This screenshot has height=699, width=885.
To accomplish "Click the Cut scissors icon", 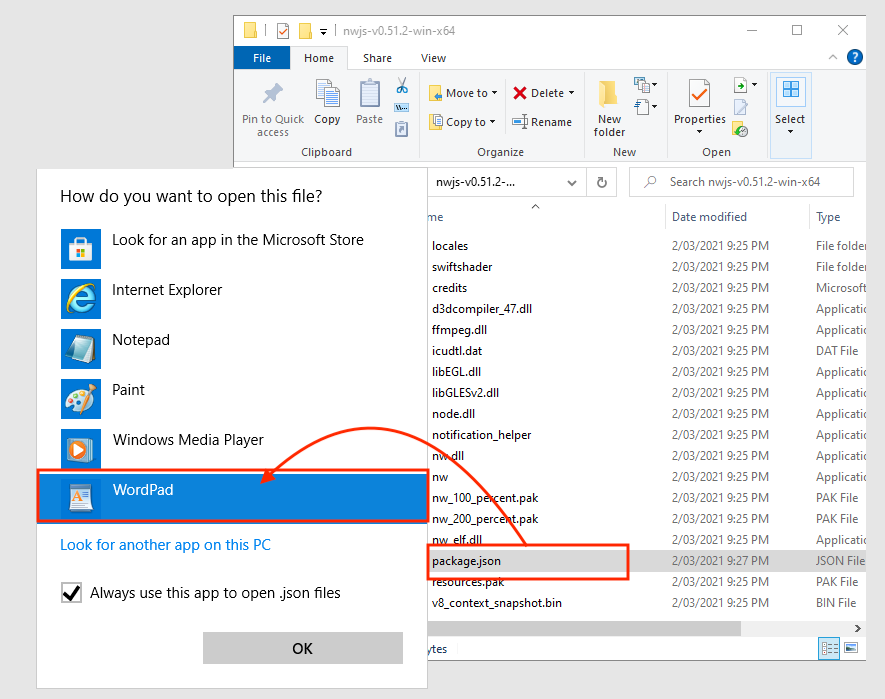I will point(402,86).
